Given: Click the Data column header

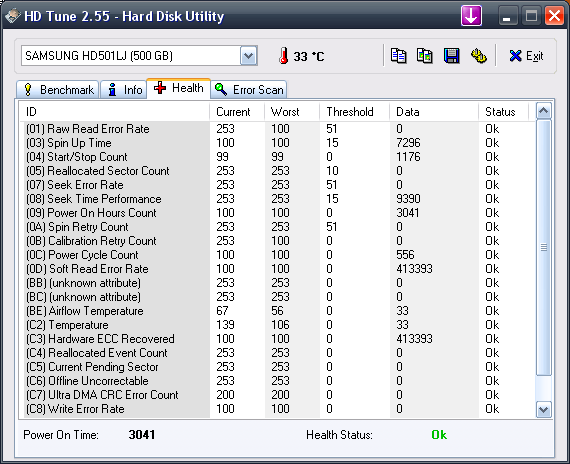Looking at the screenshot, I should click(434, 112).
